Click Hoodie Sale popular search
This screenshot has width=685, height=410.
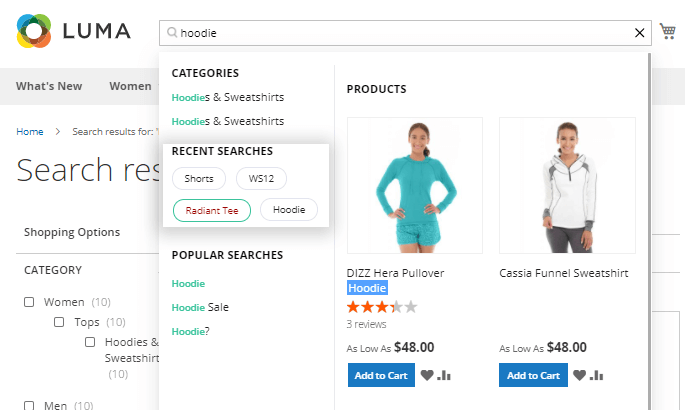click(200, 307)
